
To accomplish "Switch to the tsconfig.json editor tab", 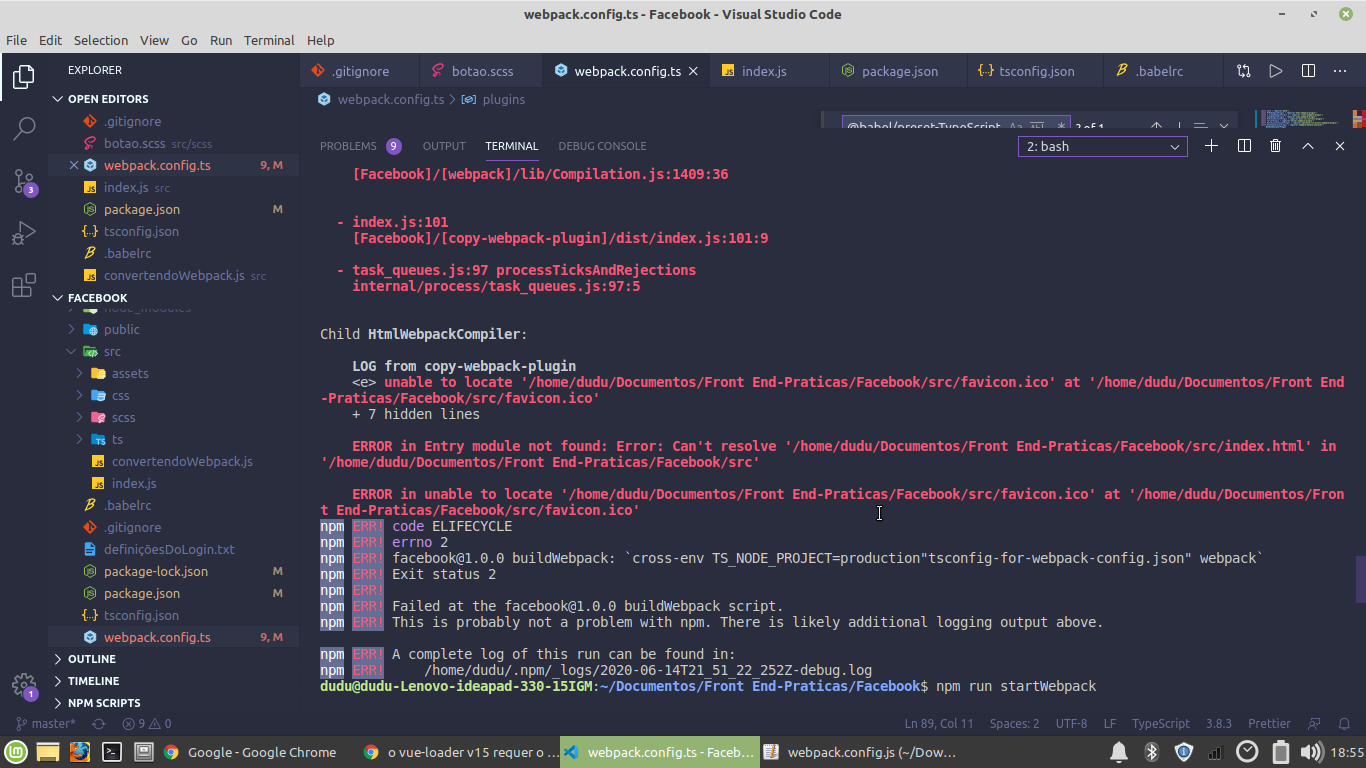I will [x=1037, y=71].
